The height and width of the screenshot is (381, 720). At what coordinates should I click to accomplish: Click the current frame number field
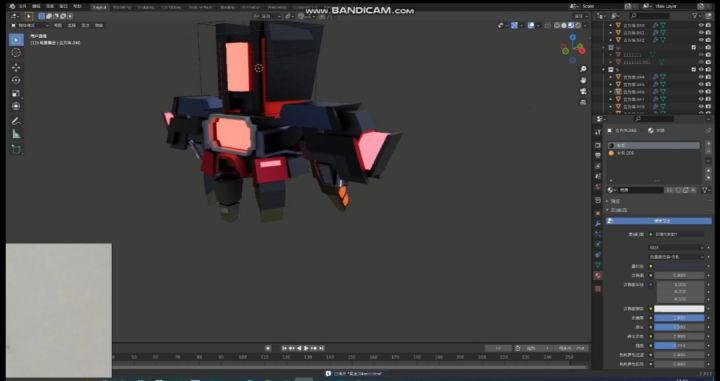click(x=498, y=348)
